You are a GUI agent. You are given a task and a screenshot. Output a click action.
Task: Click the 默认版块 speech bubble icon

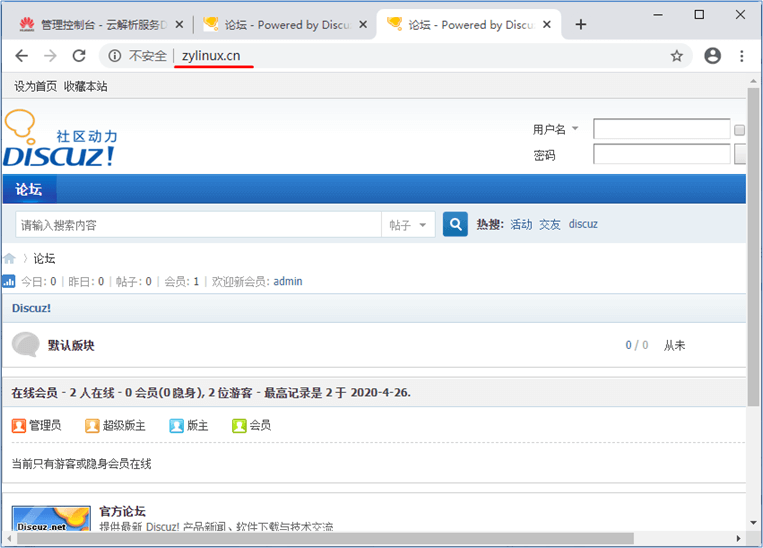click(x=25, y=345)
